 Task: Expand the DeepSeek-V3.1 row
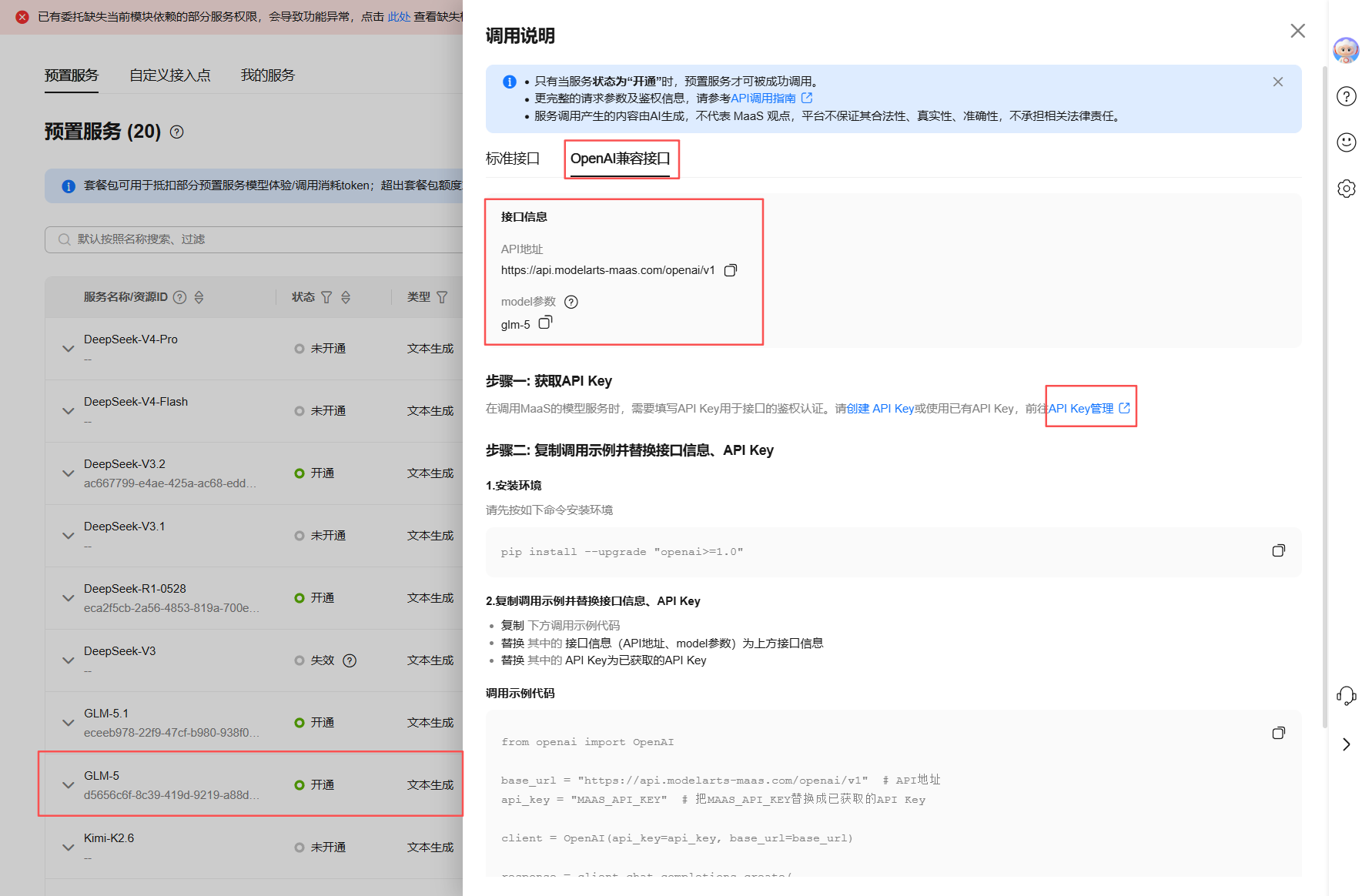click(69, 536)
